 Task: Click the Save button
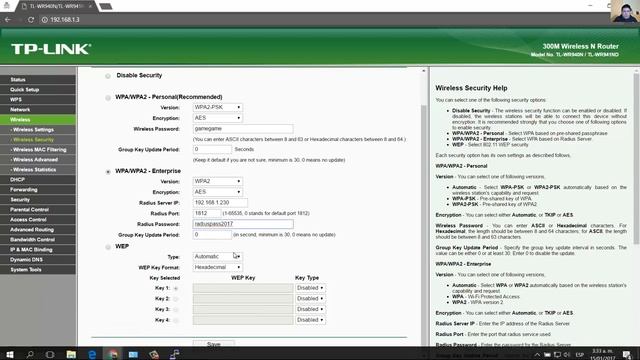click(213, 344)
